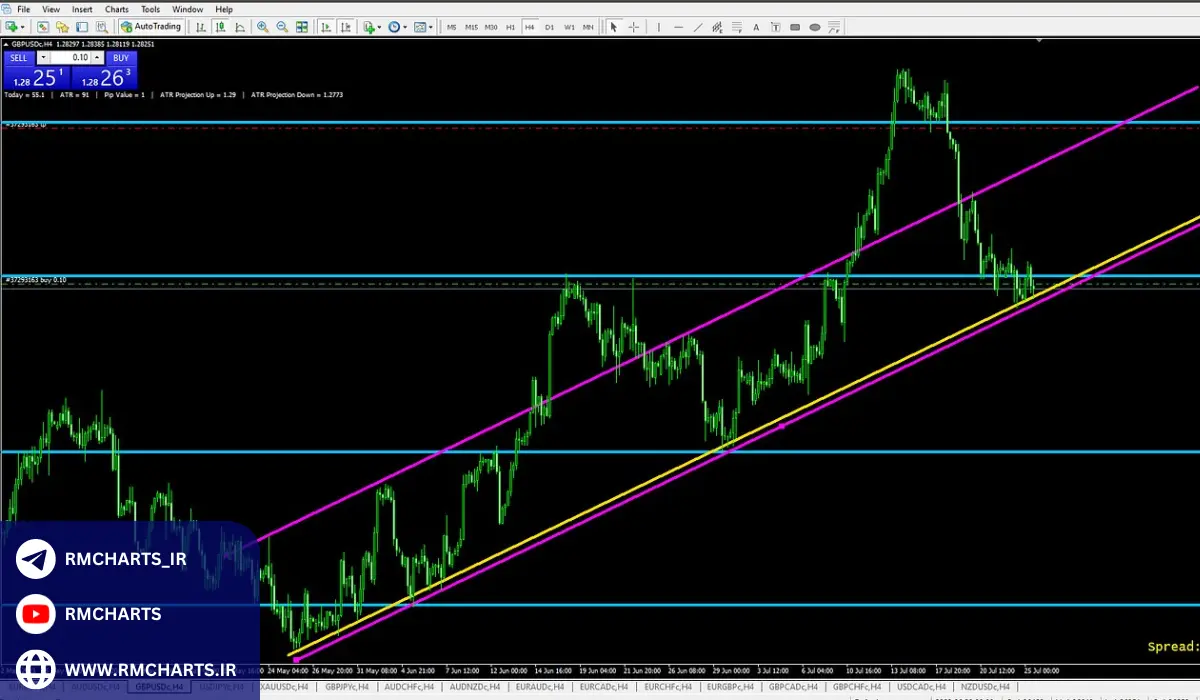Click the zoom in magnifier icon
The height and width of the screenshot is (700, 1200).
pyautogui.click(x=263, y=27)
